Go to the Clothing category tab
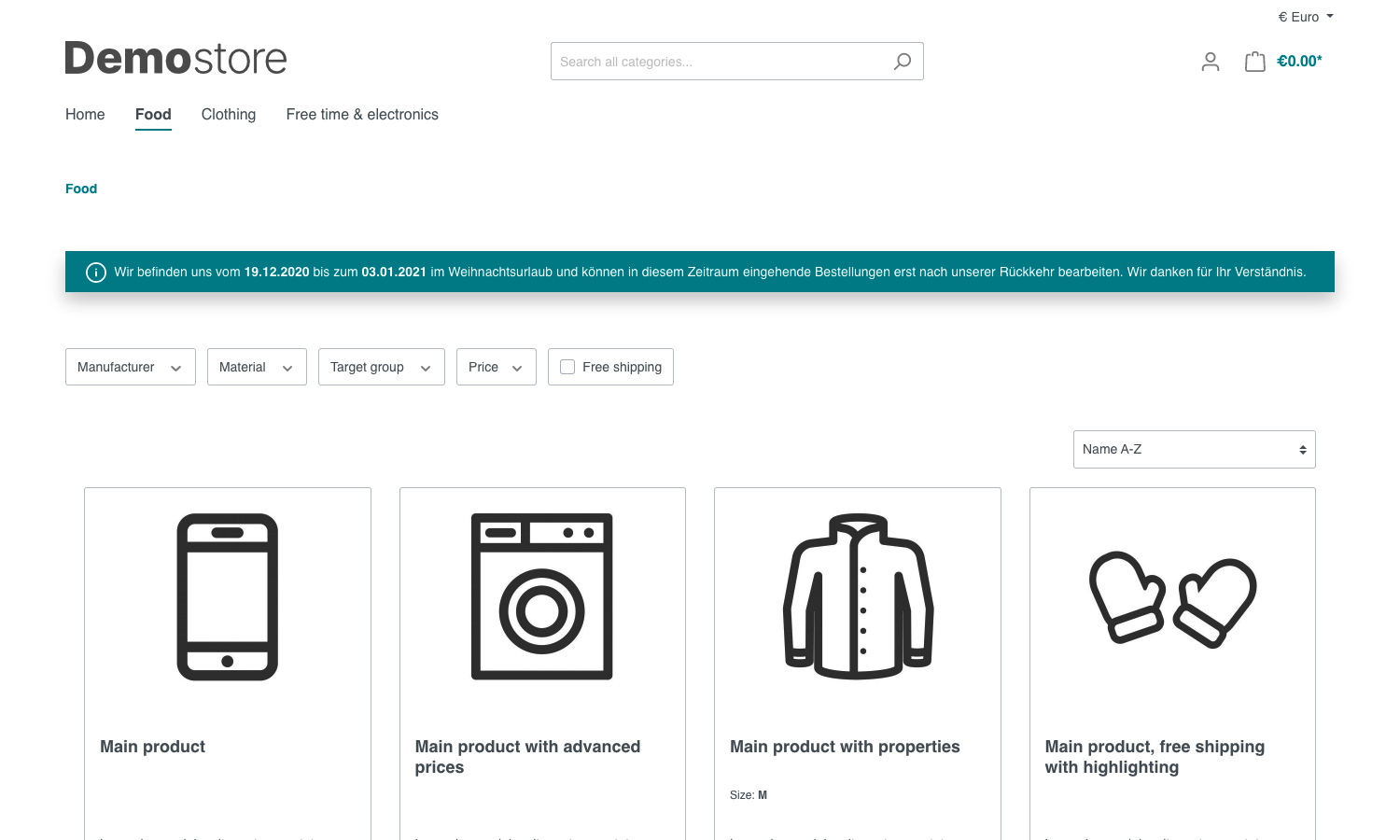 pos(229,115)
